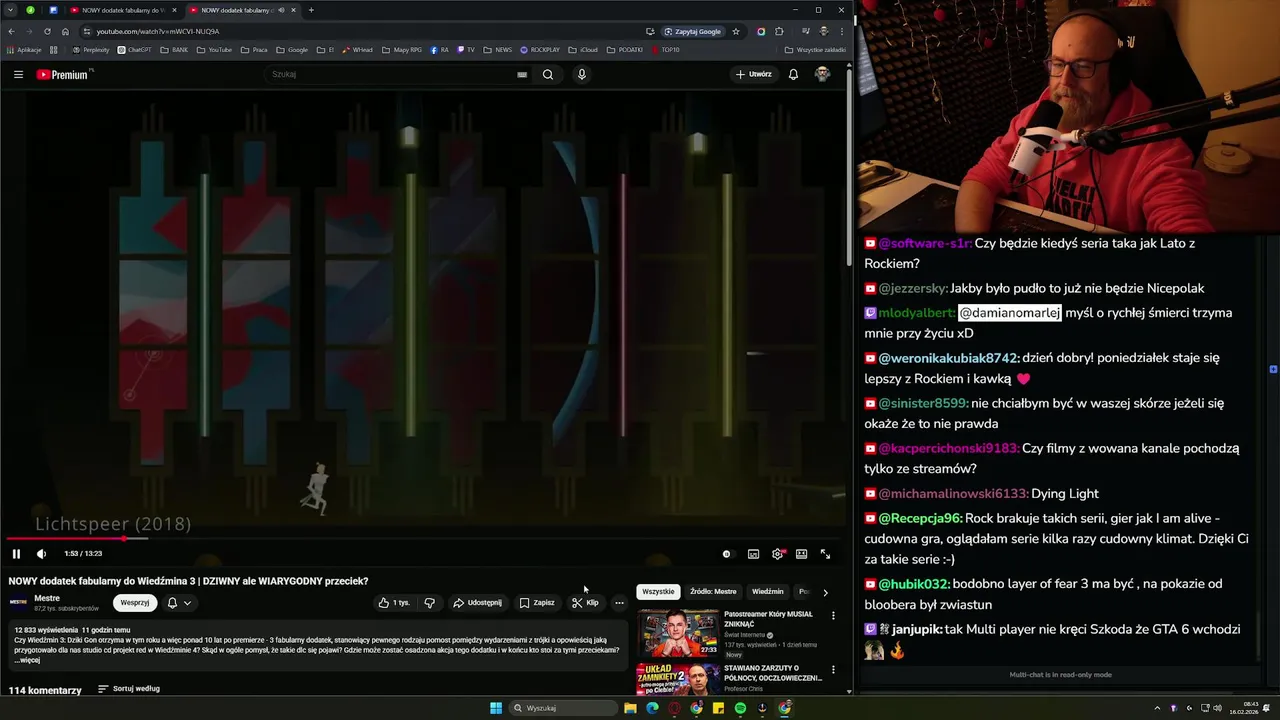Image resolution: width=1280 pixels, height=720 pixels.
Task: Go to the YouTube Premium home logo
Action: (x=65, y=74)
